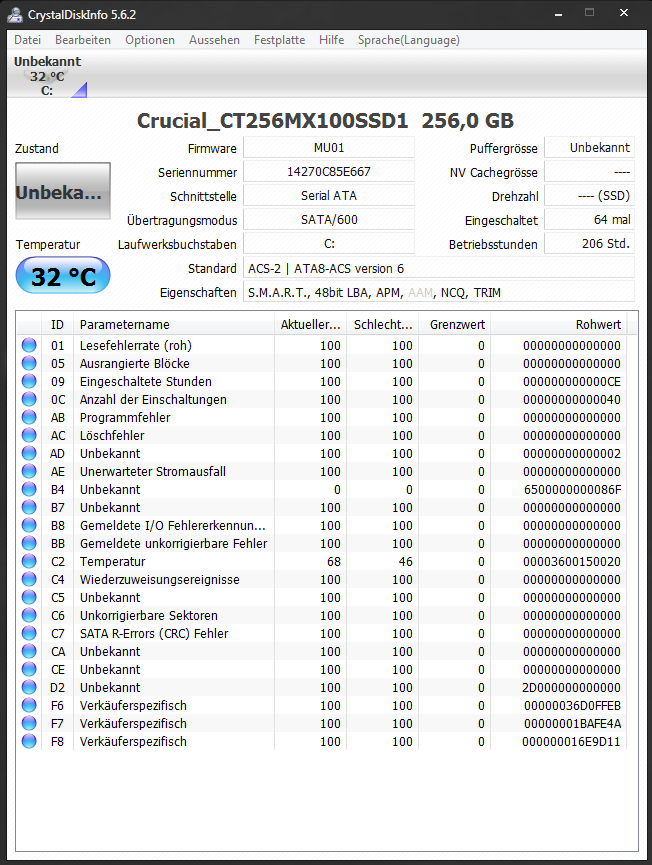The height and width of the screenshot is (865, 652).
Task: Click the Eigenschaften features field
Action: 439,292
